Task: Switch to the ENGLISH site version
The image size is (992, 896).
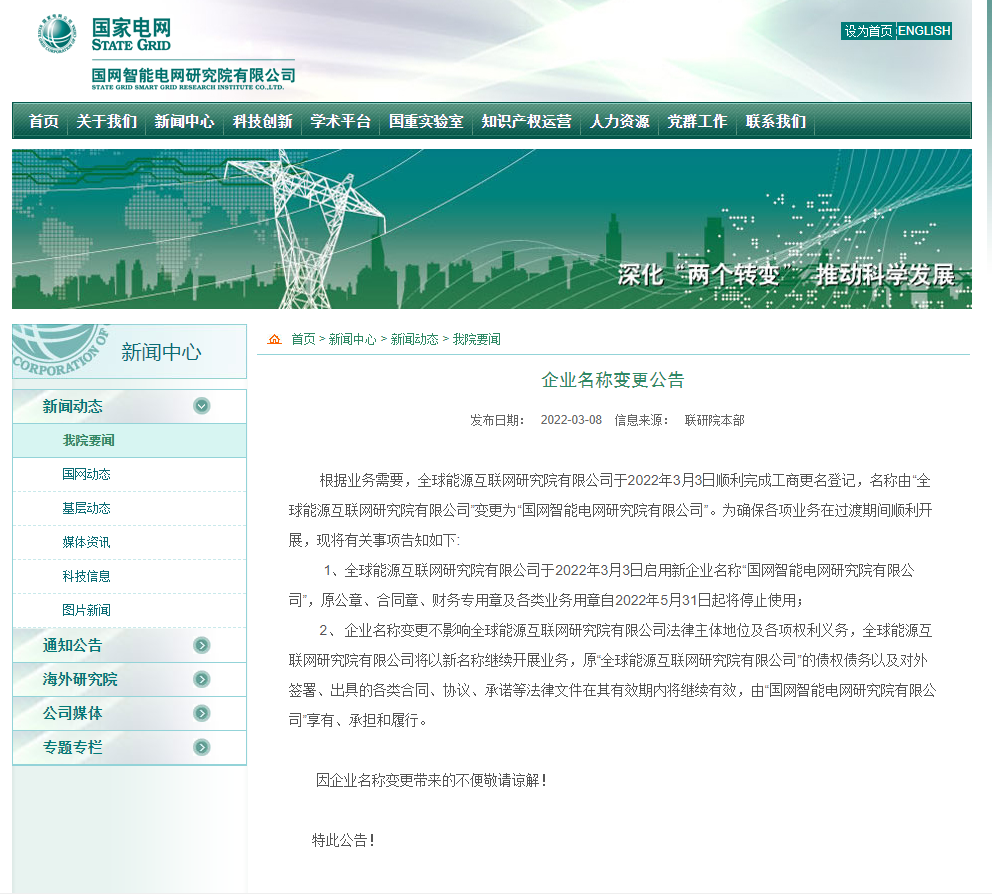Action: click(924, 30)
